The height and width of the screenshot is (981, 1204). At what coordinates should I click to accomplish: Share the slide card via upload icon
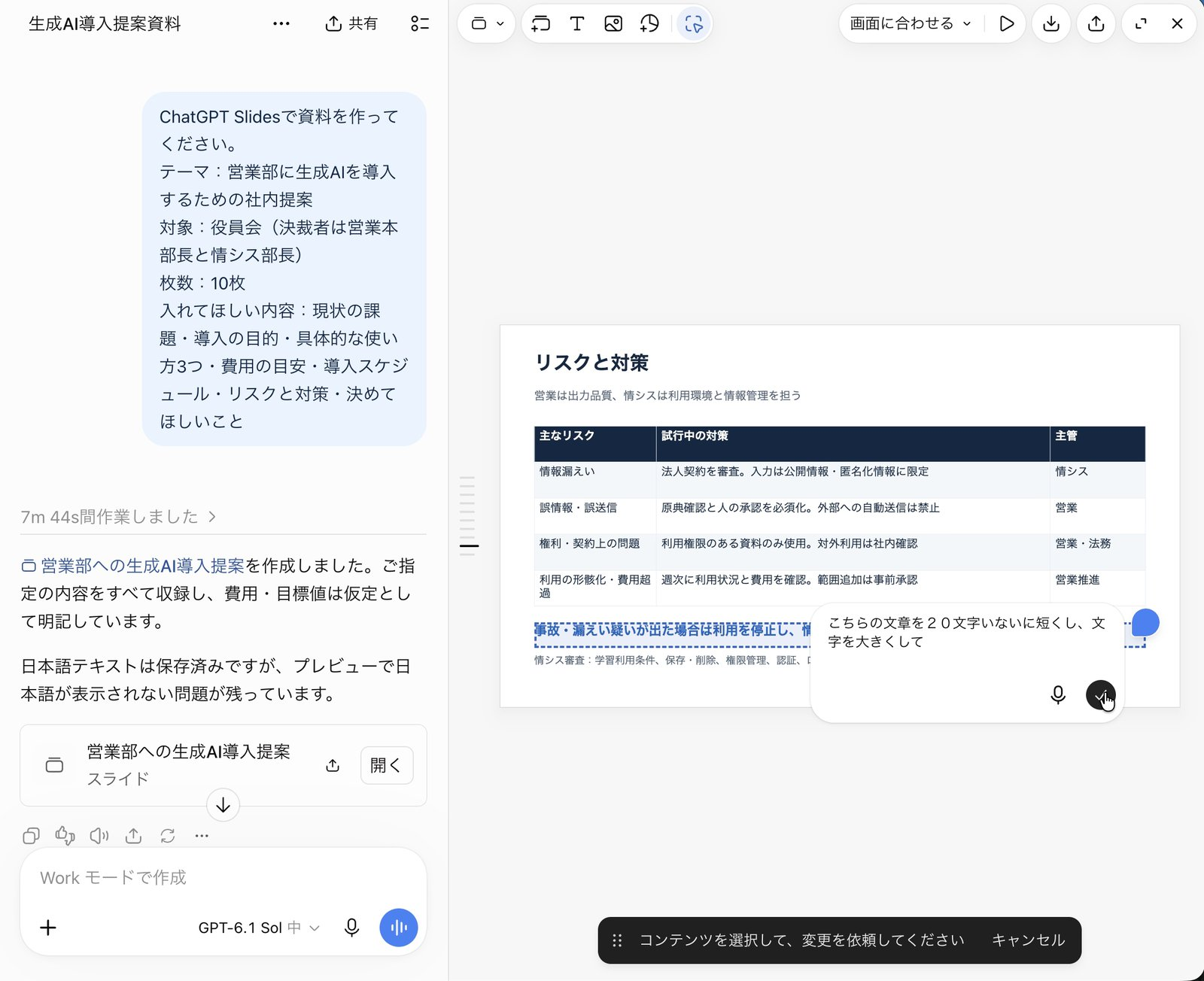tap(333, 765)
